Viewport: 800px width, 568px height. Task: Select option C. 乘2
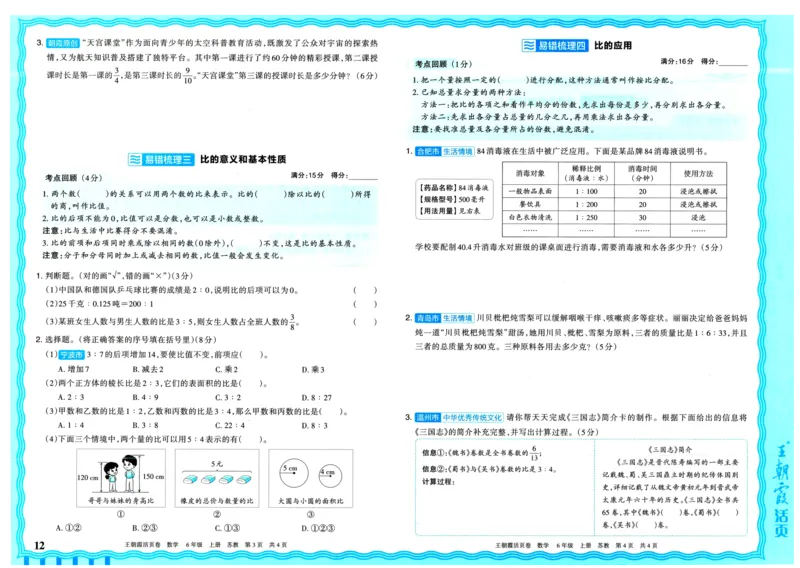tap(227, 369)
